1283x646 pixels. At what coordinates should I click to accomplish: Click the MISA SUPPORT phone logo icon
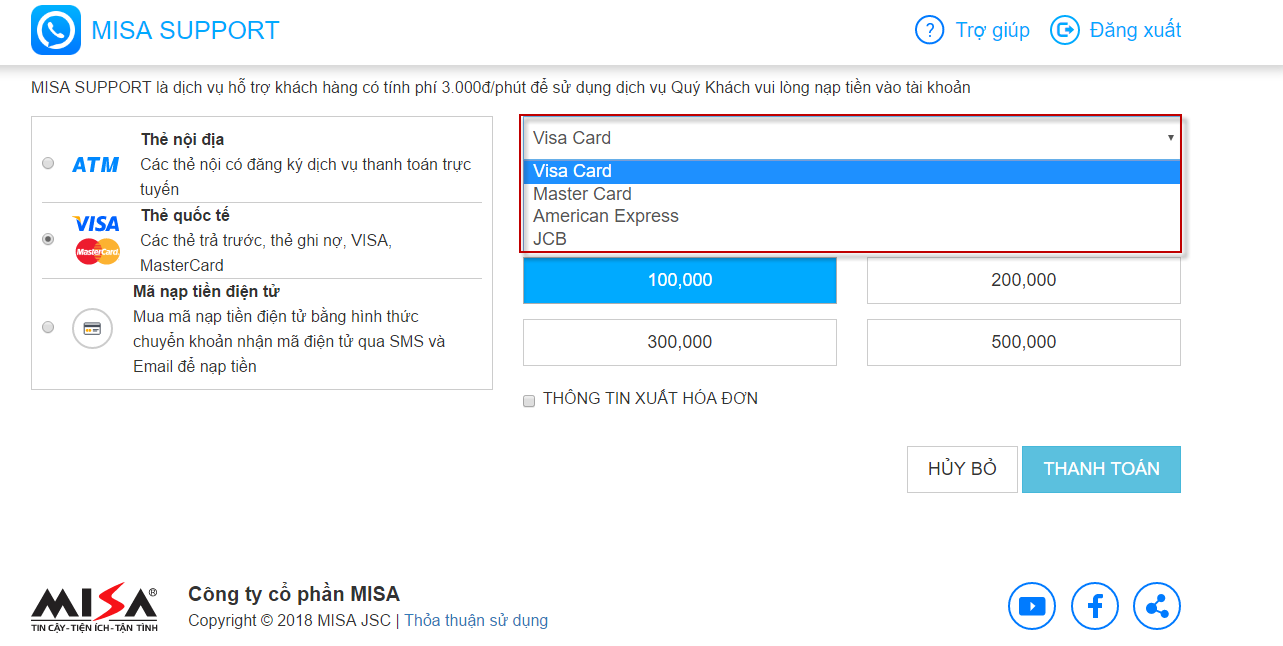(x=55, y=30)
